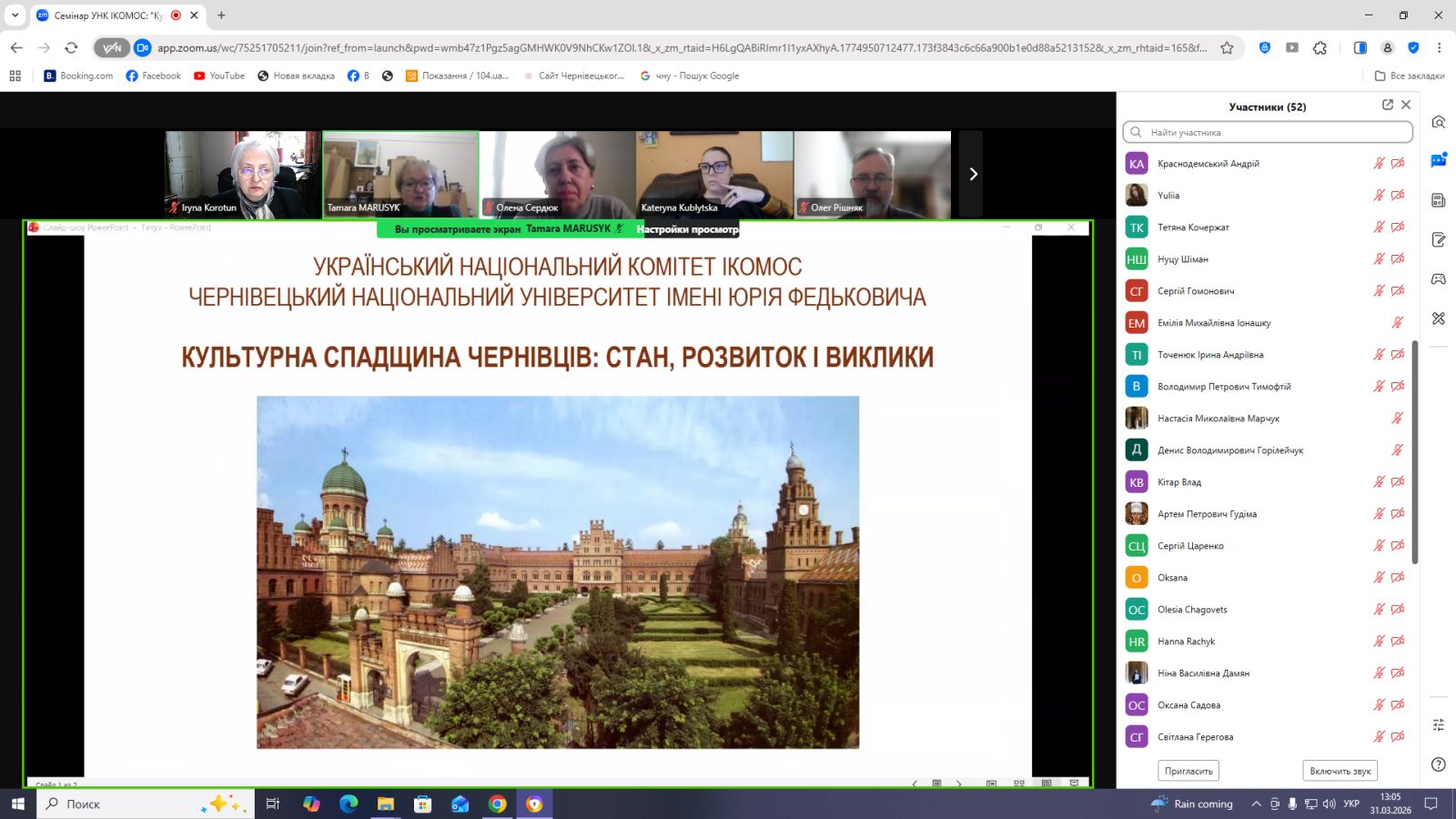
Task: Select Iryna Korotun video thumbnail
Action: point(242,175)
